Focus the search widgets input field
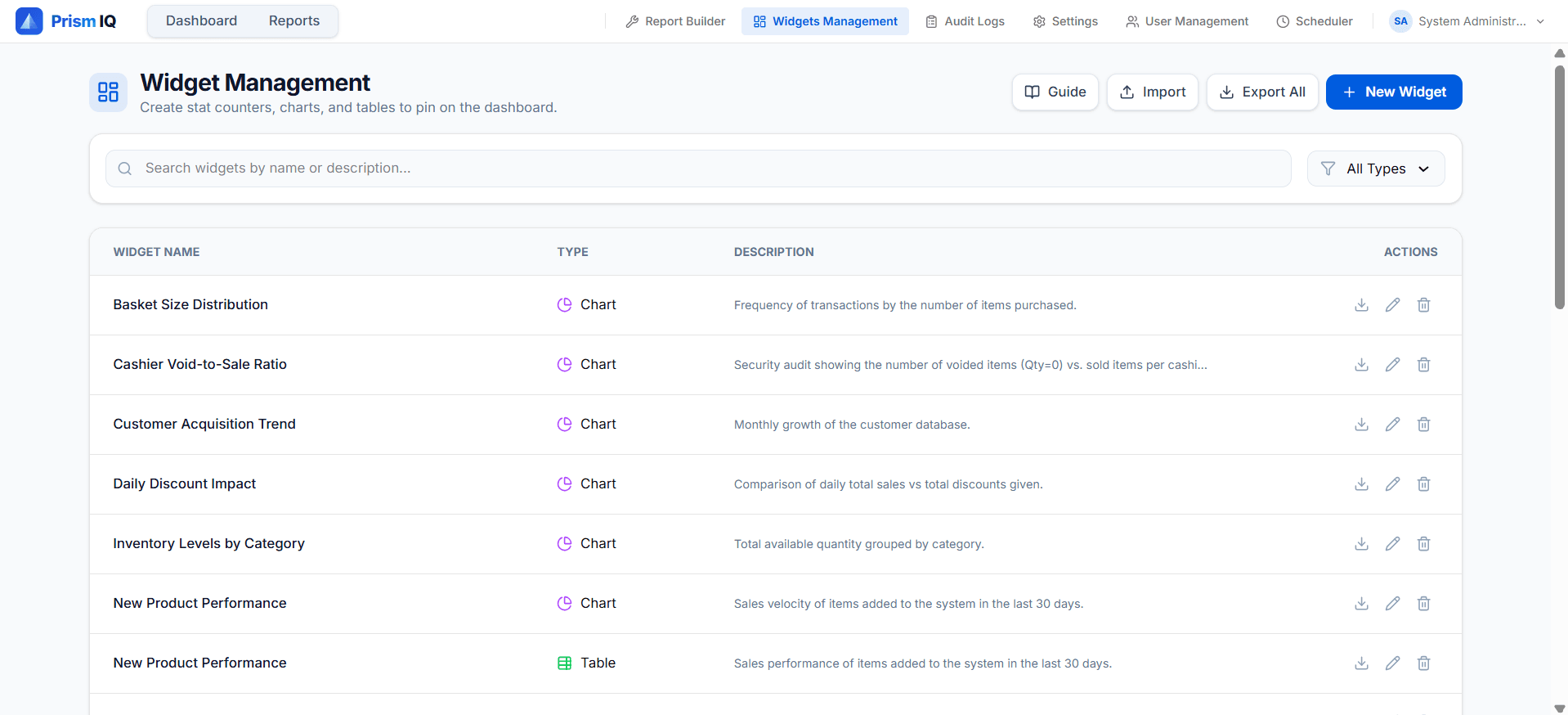Image resolution: width=1568 pixels, height=715 pixels. tap(698, 169)
